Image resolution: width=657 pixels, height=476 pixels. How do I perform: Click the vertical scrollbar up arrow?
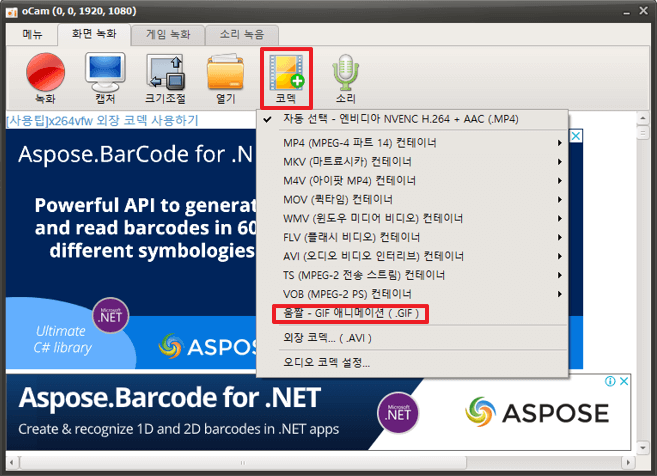coord(643,118)
